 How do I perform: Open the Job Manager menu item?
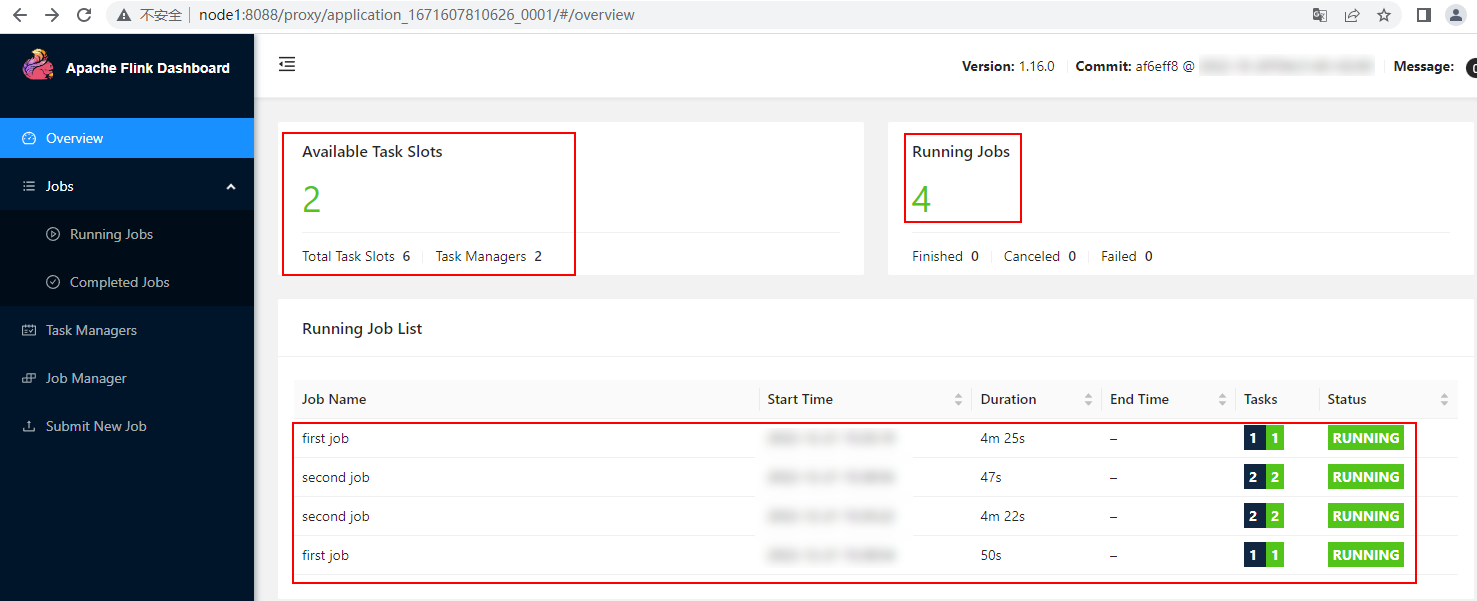coord(127,378)
